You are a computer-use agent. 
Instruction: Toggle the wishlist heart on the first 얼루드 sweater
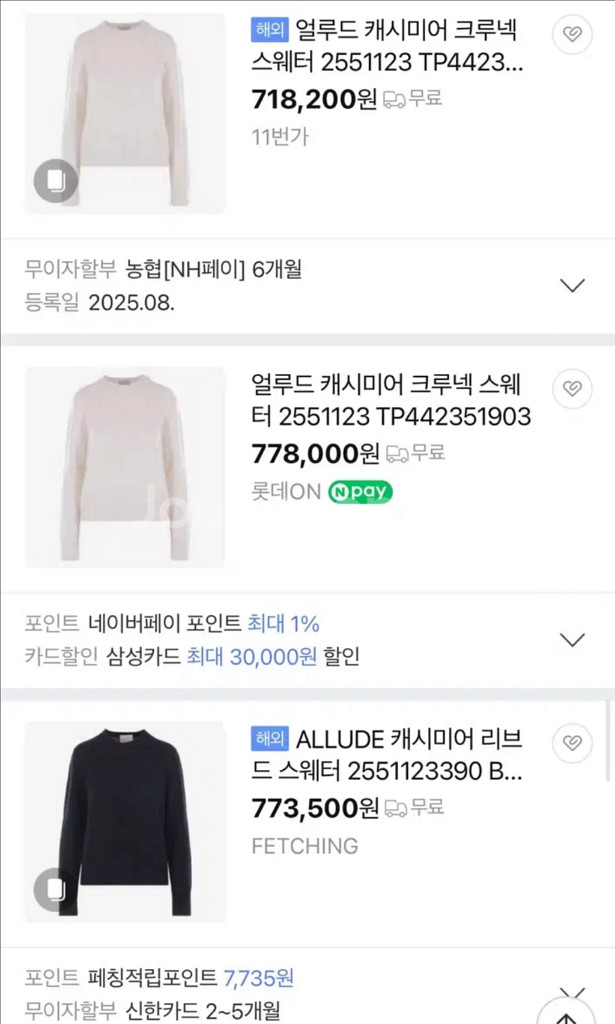click(571, 34)
